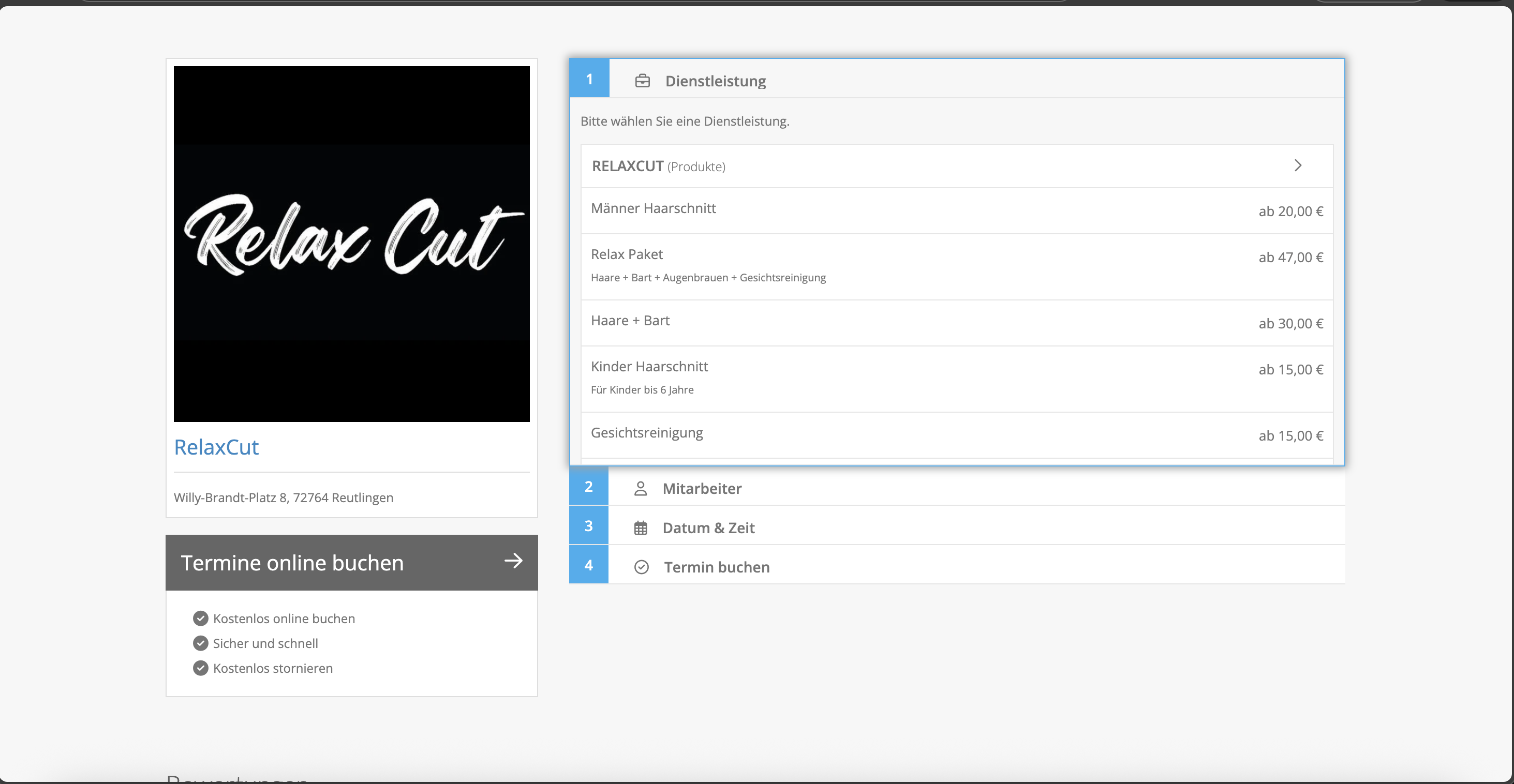Toggle the Kostenlos online buchen checkmark
Viewport: 1514px width, 784px height.
(200, 619)
